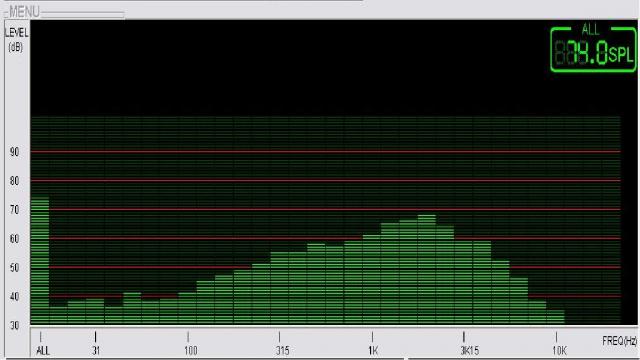
Task: Click the 100 Hz frequency axis label
Action: pyautogui.click(x=191, y=351)
